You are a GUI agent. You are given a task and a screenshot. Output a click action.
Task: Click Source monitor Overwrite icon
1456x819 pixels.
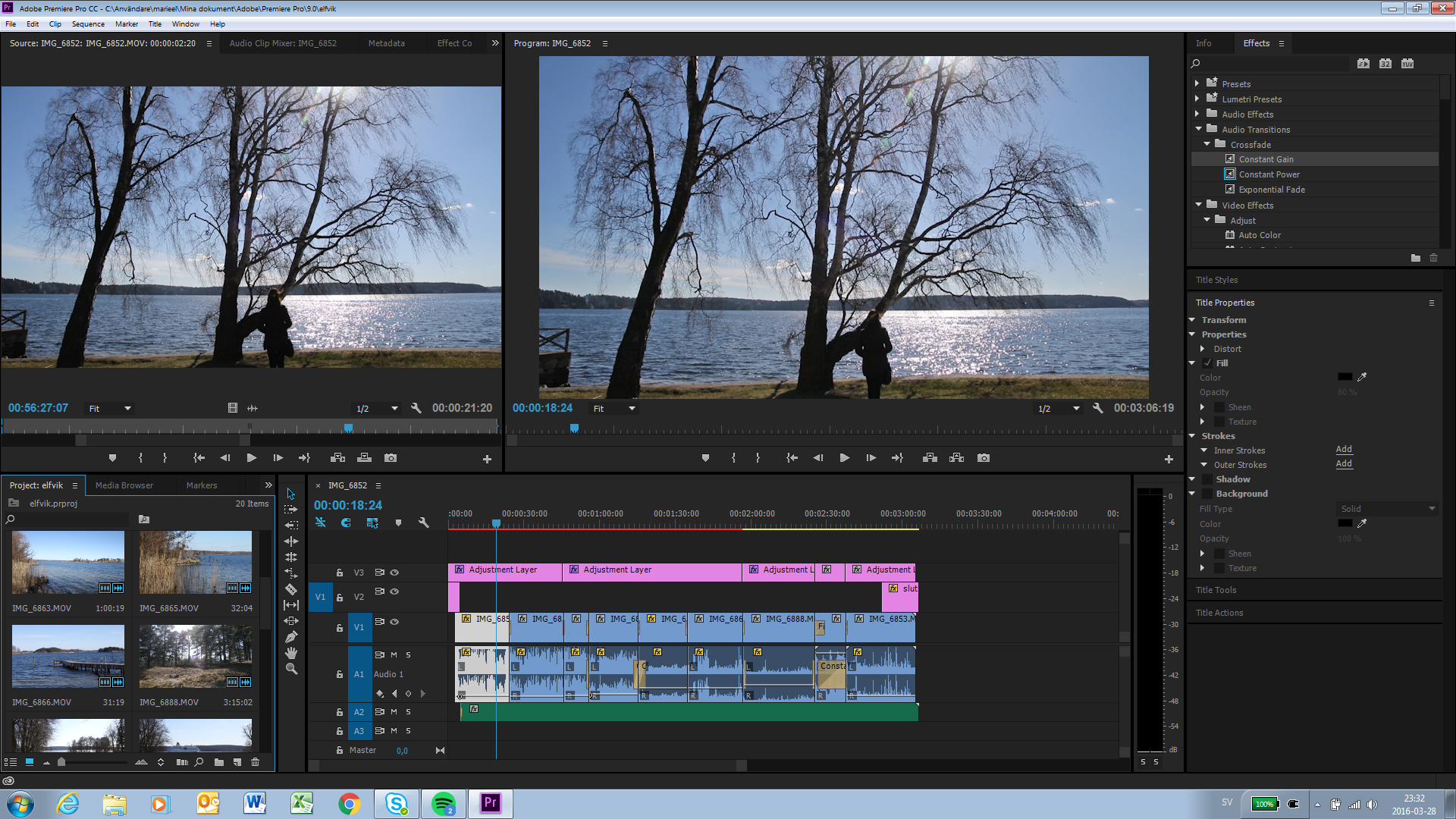tap(365, 458)
